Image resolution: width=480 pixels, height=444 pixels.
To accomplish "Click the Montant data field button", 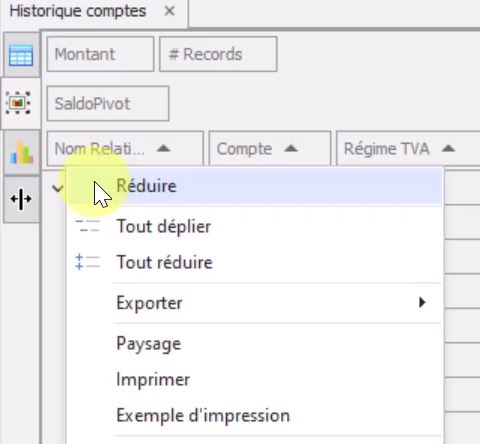I will [x=100, y=54].
